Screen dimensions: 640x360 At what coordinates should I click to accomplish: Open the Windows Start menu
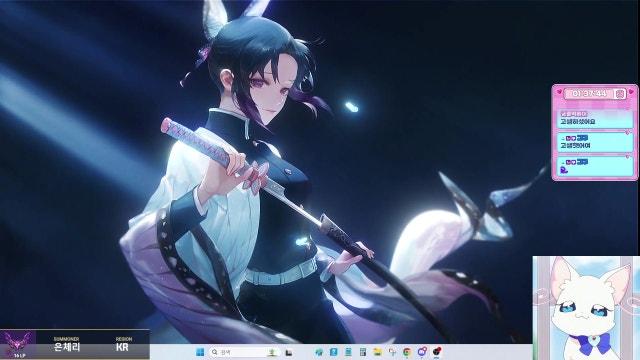pyautogui.click(x=200, y=352)
